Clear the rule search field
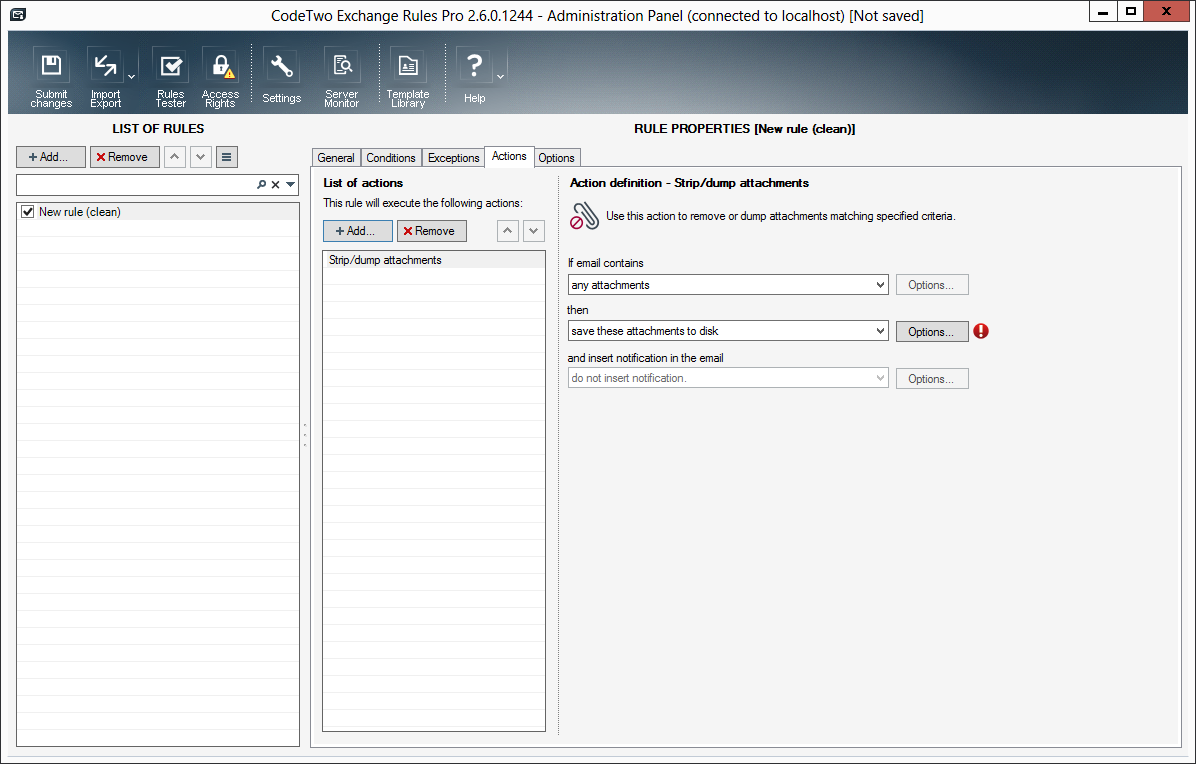 coord(275,185)
